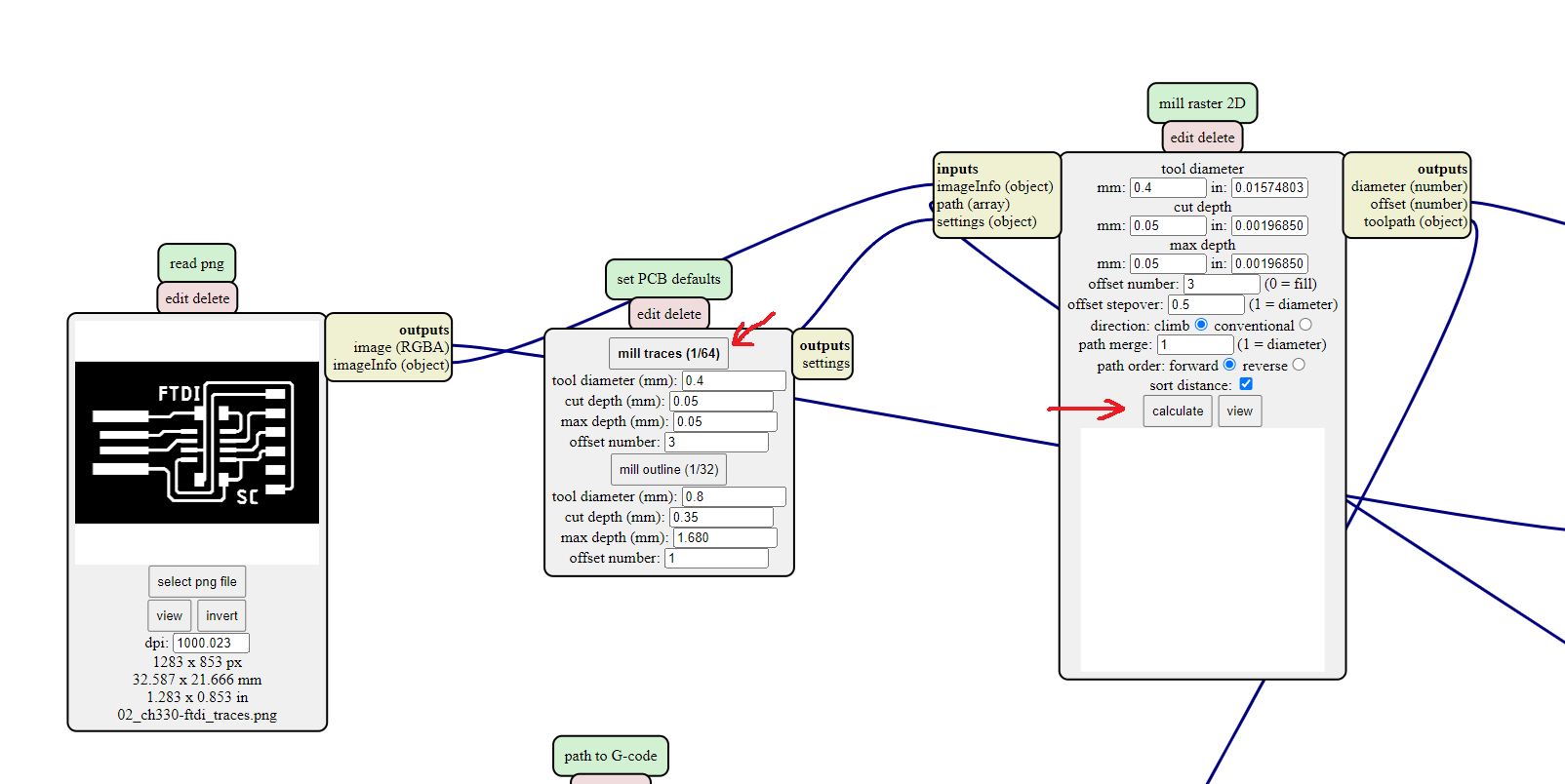The width and height of the screenshot is (1565, 784).
Task: Click the set PCB defaults module title
Action: tap(668, 279)
